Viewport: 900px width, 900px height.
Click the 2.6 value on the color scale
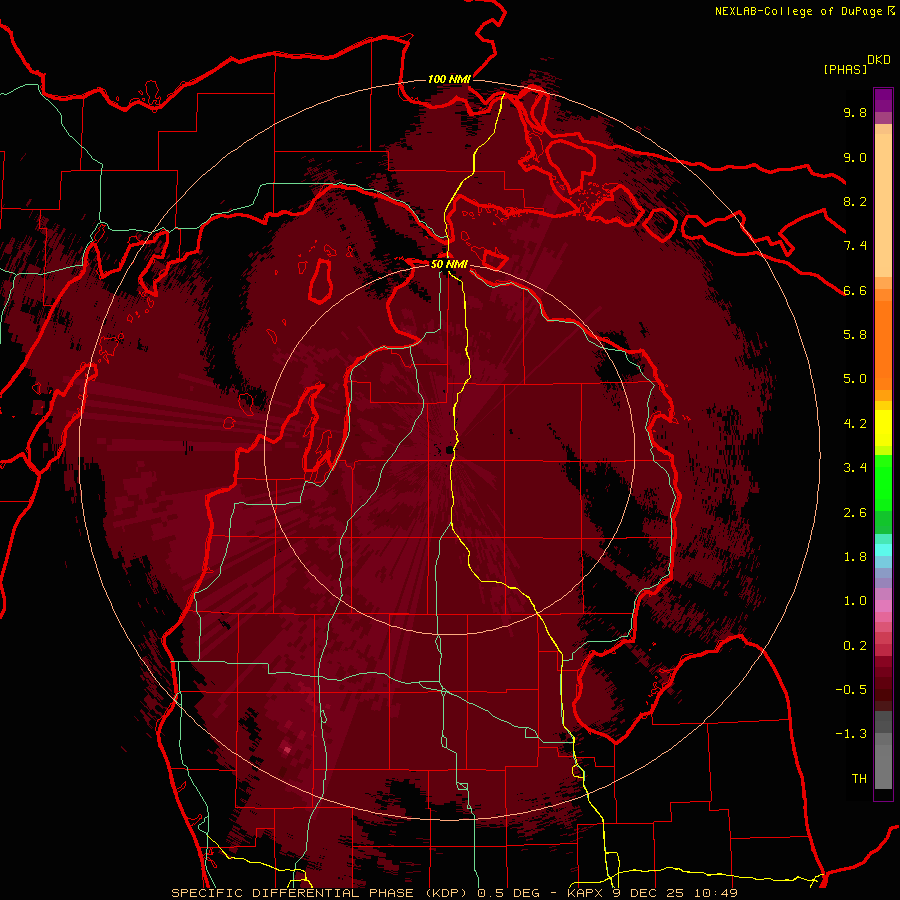click(855, 513)
